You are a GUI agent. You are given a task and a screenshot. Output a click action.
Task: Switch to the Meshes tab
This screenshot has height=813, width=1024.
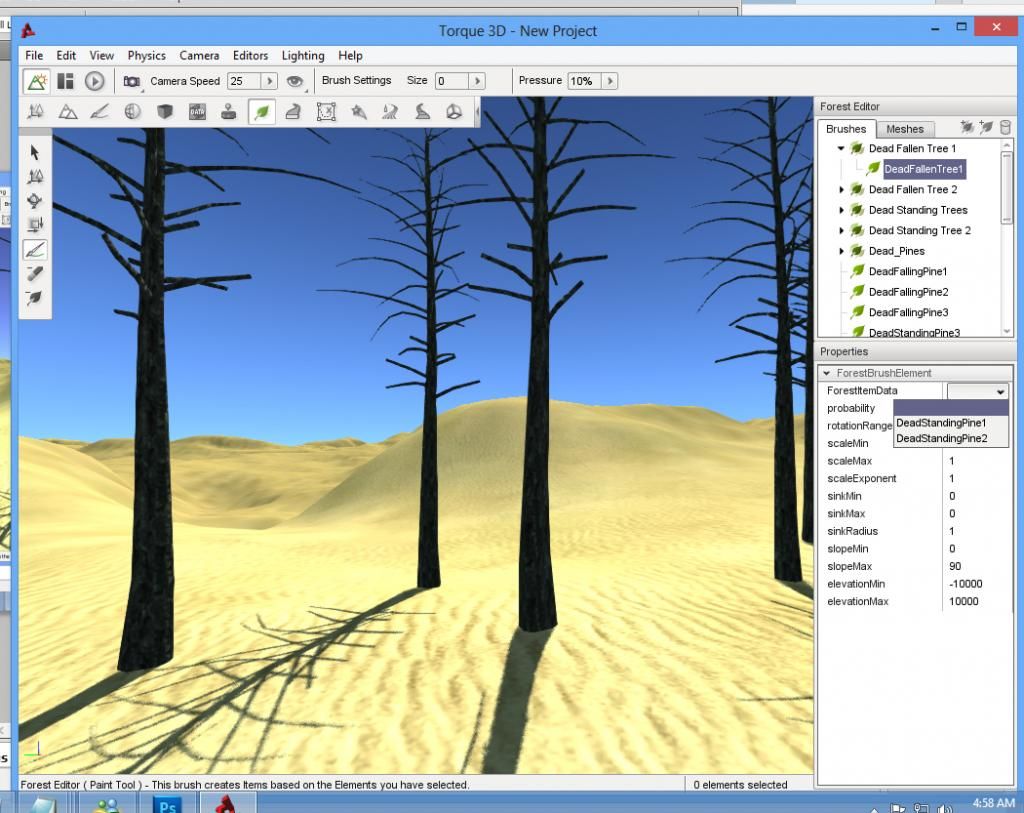[x=905, y=129]
